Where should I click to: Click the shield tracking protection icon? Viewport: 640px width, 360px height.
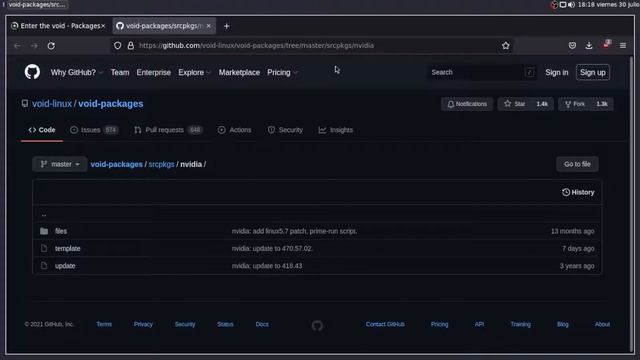coord(118,46)
